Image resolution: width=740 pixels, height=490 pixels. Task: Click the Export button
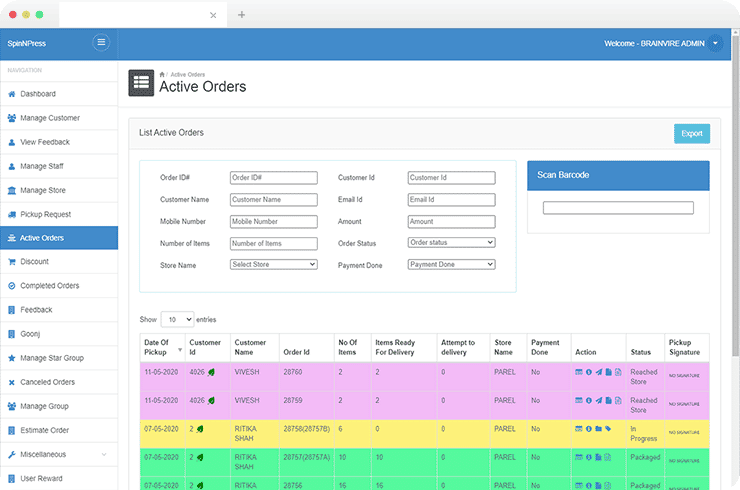692,134
